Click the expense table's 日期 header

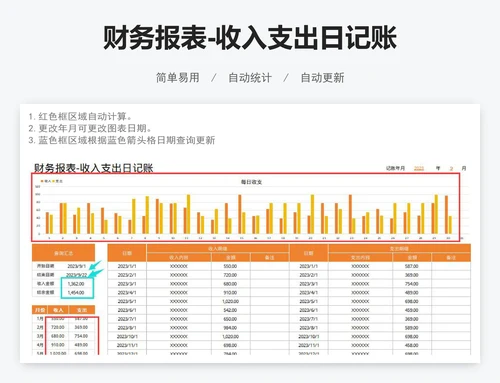click(309, 253)
